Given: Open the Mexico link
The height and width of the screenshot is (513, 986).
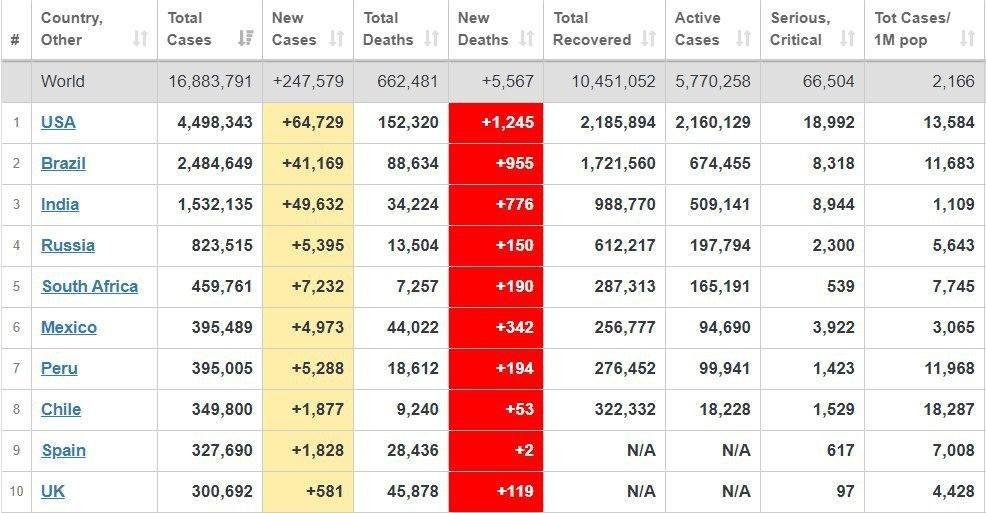Looking at the screenshot, I should tap(69, 328).
